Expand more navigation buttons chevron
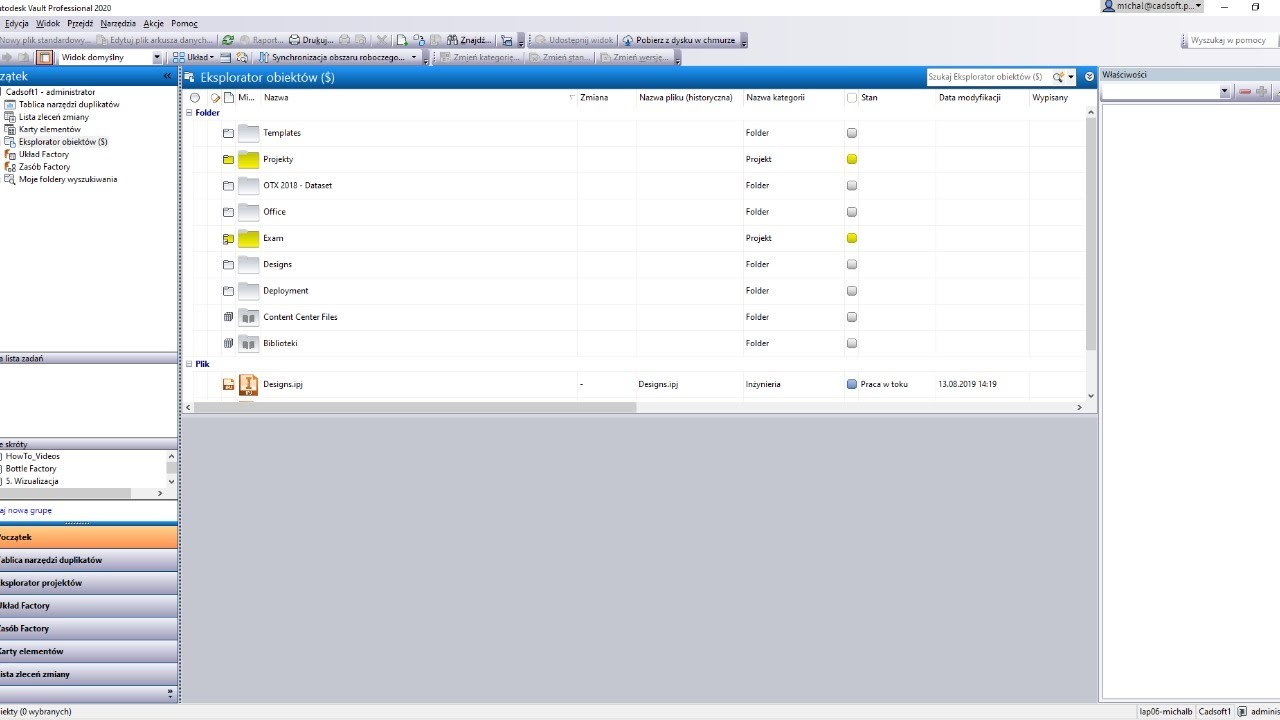This screenshot has width=1280, height=720. (170, 692)
